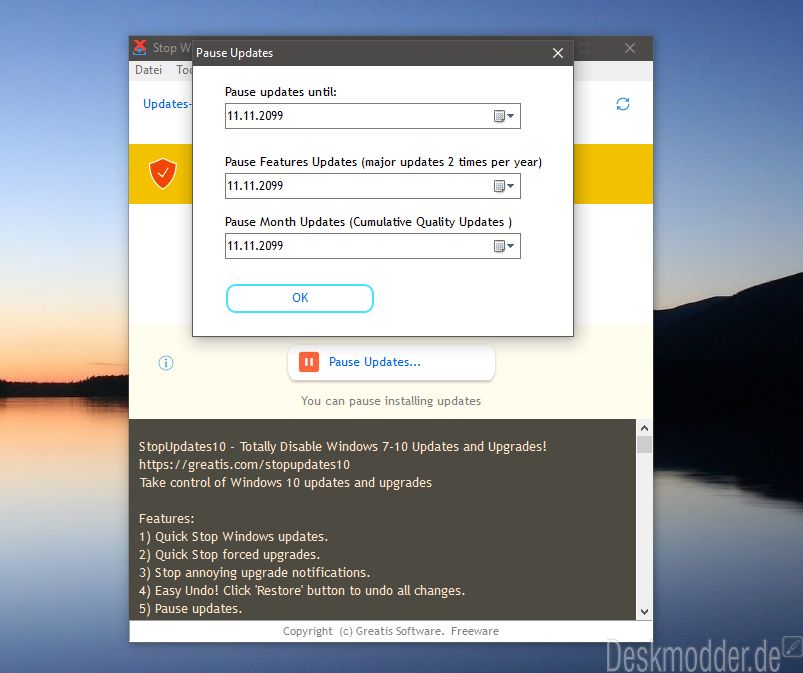Click the orange shield status icon
The height and width of the screenshot is (673, 803).
pyautogui.click(x=163, y=173)
